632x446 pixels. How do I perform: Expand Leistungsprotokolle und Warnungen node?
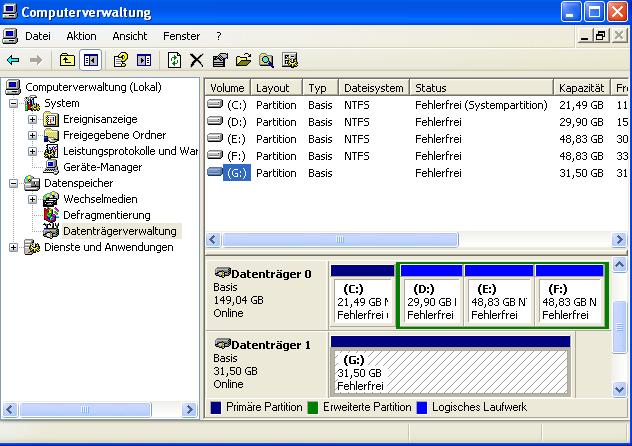pos(33,151)
